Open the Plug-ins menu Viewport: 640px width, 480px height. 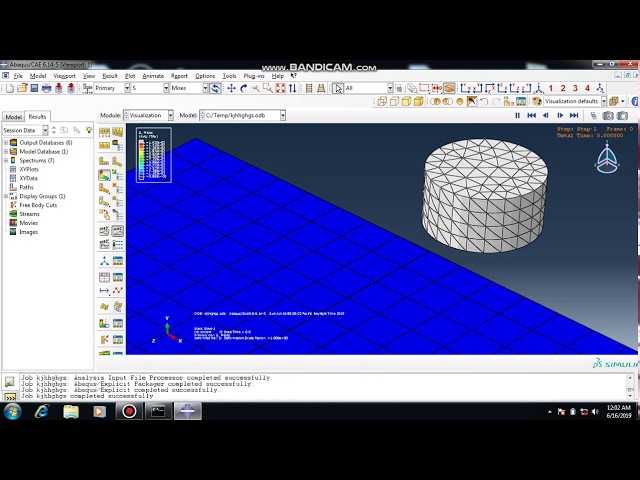click(x=254, y=76)
